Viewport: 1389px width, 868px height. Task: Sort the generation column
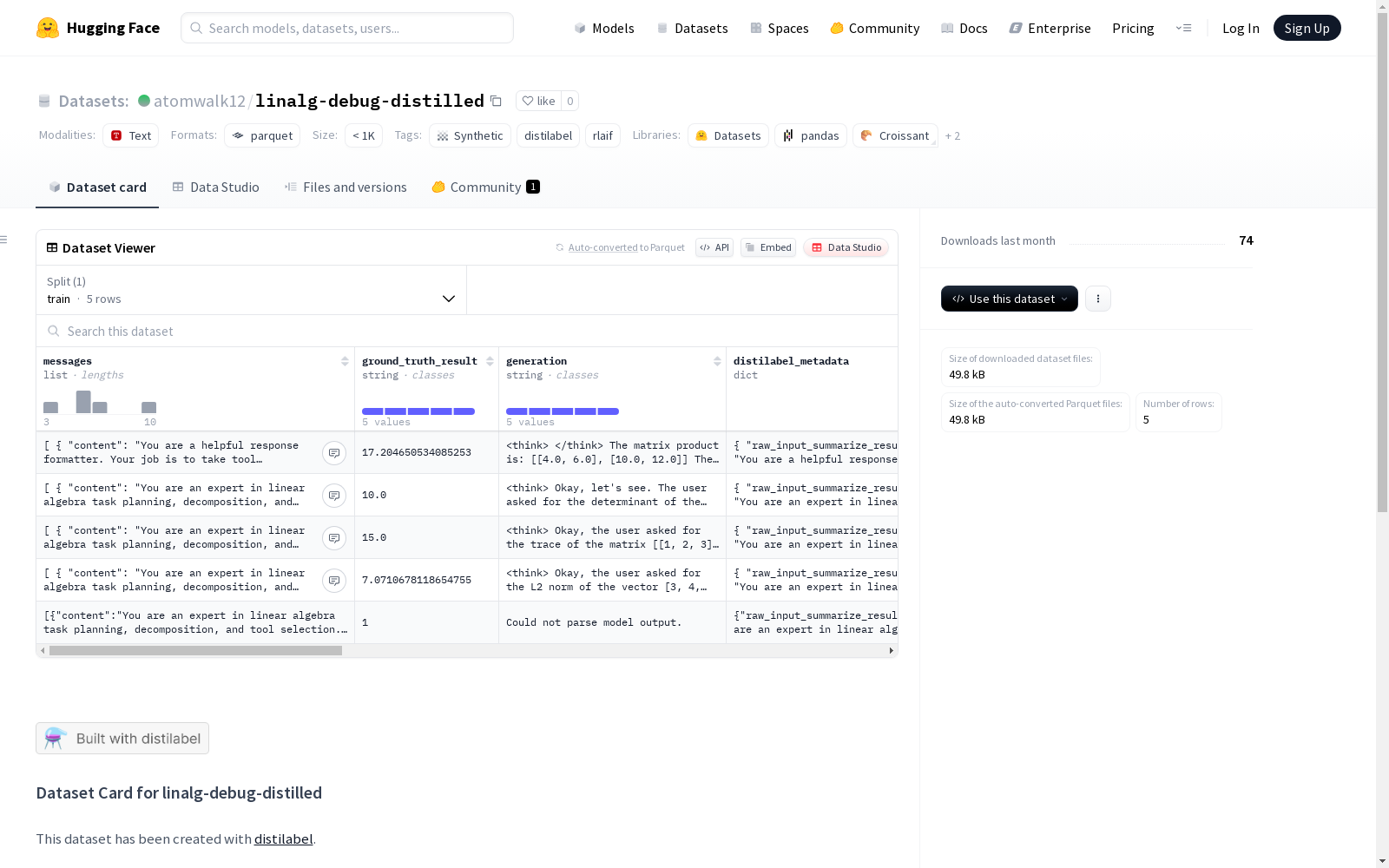click(717, 361)
